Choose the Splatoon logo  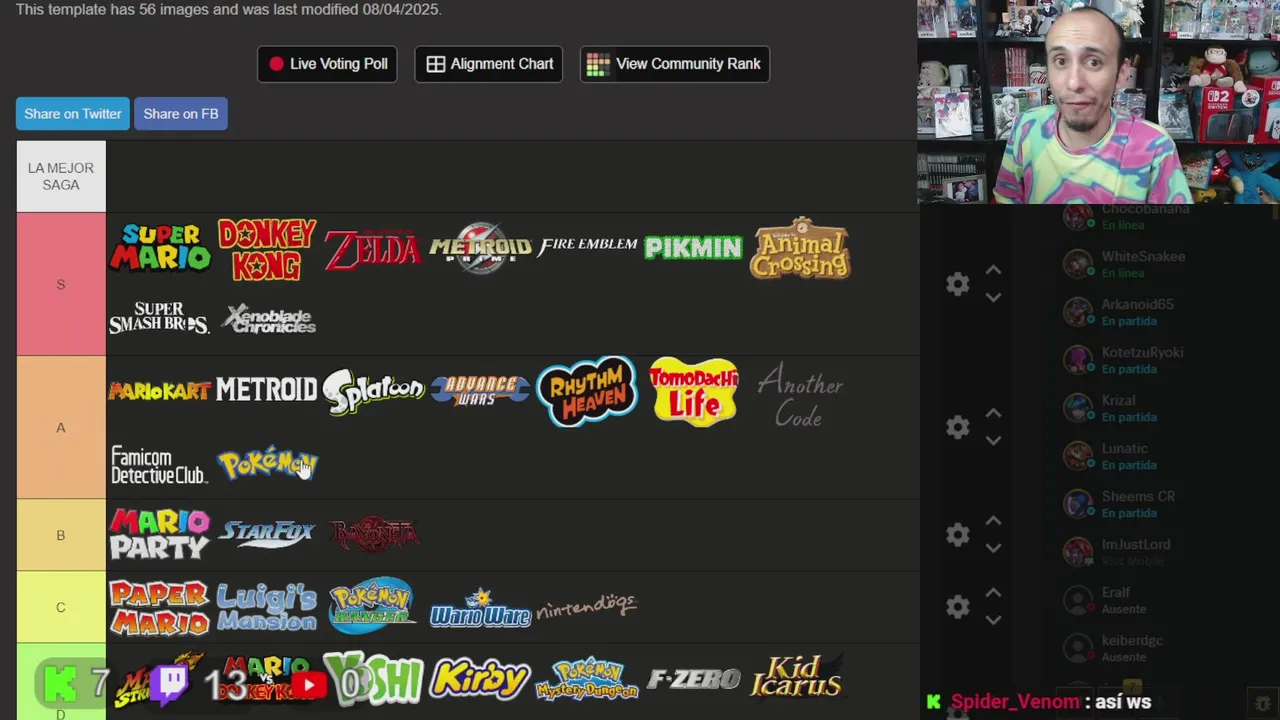tap(373, 391)
